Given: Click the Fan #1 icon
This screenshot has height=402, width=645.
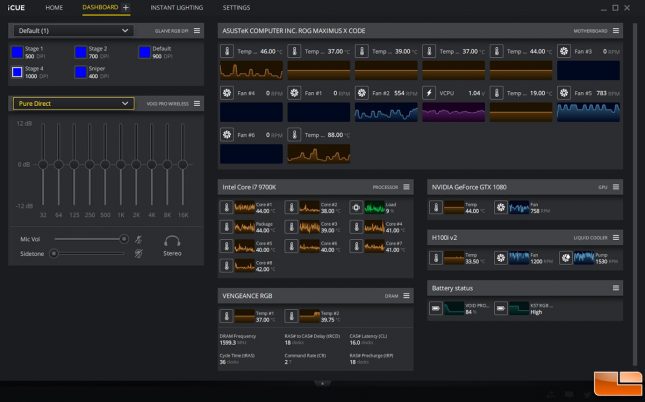Looking at the screenshot, I should (294, 93).
